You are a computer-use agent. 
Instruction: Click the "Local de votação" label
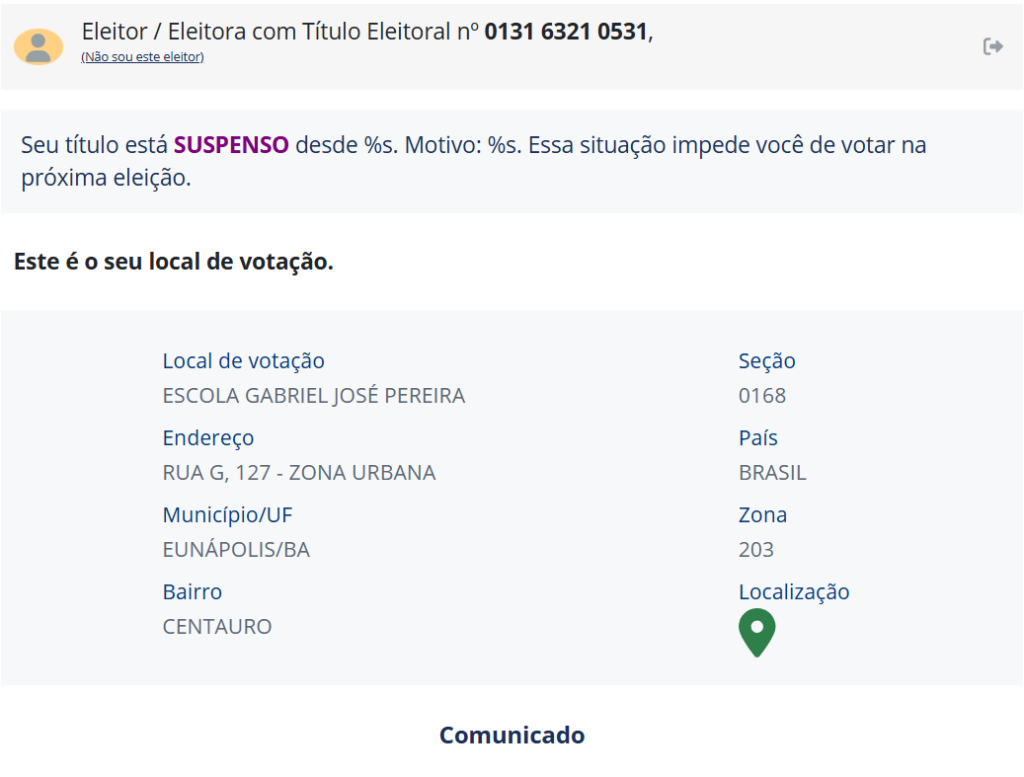(x=243, y=361)
